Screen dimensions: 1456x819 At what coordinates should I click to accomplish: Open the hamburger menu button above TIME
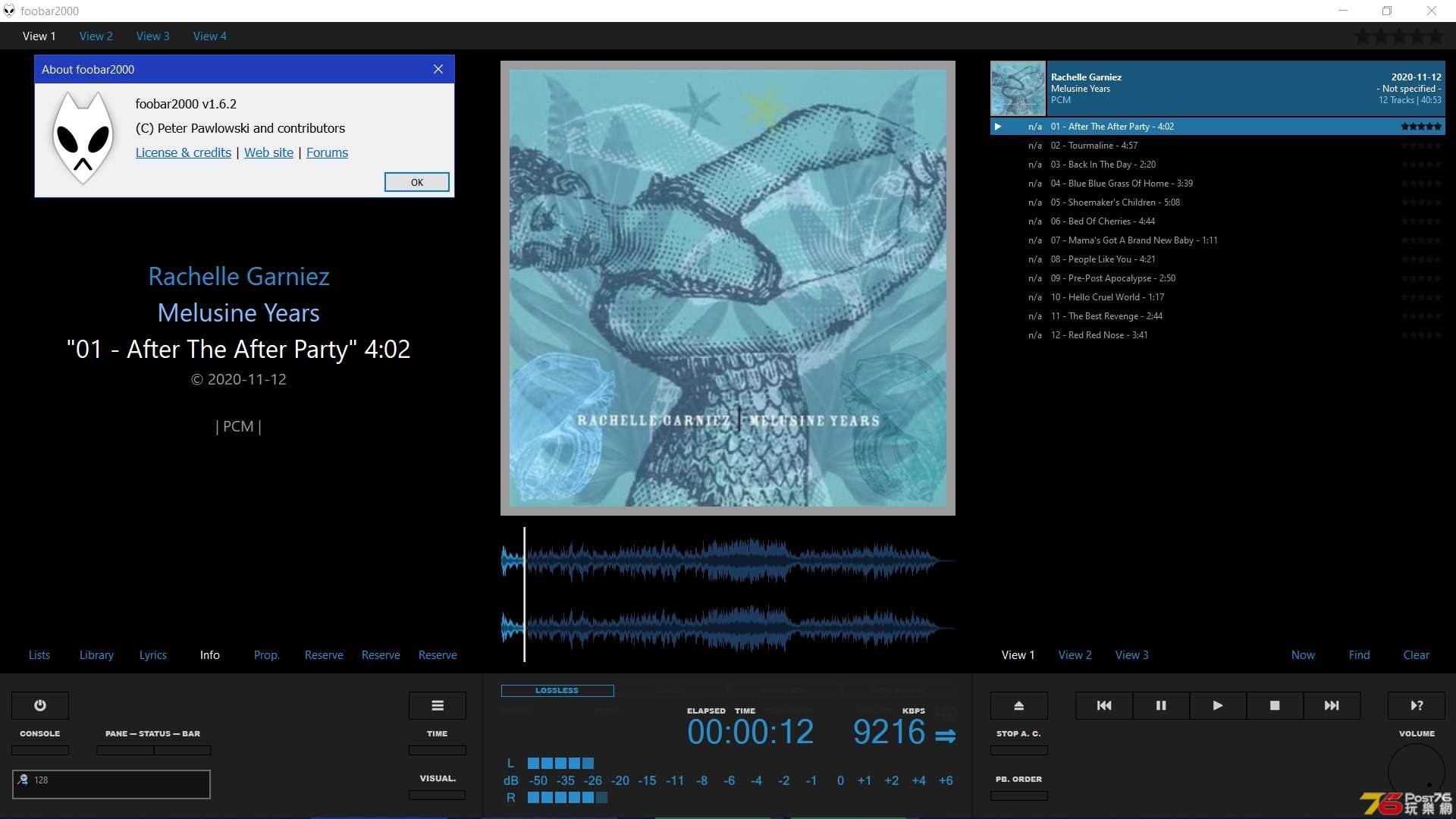pos(438,705)
